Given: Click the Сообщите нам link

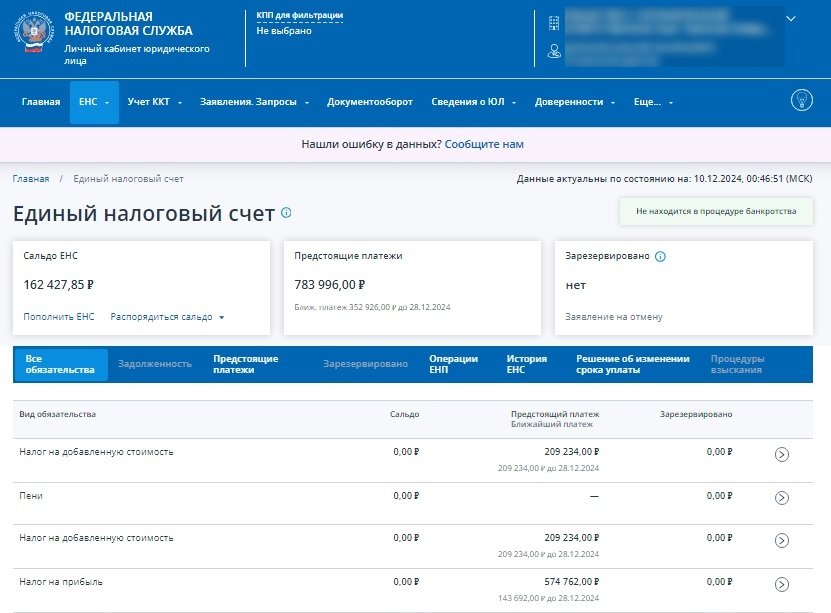Looking at the screenshot, I should coord(484,144).
